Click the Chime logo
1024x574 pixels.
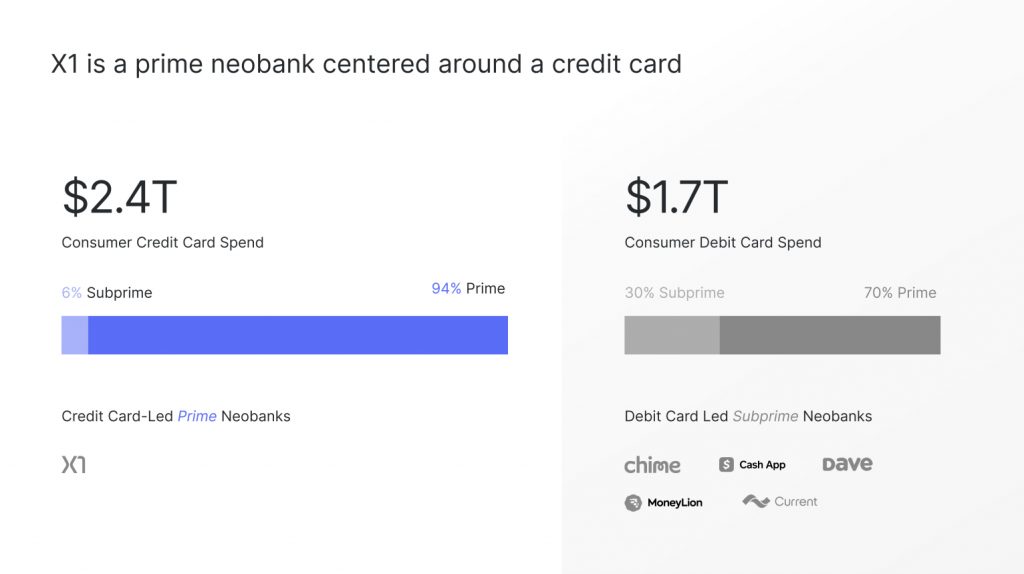(x=652, y=464)
